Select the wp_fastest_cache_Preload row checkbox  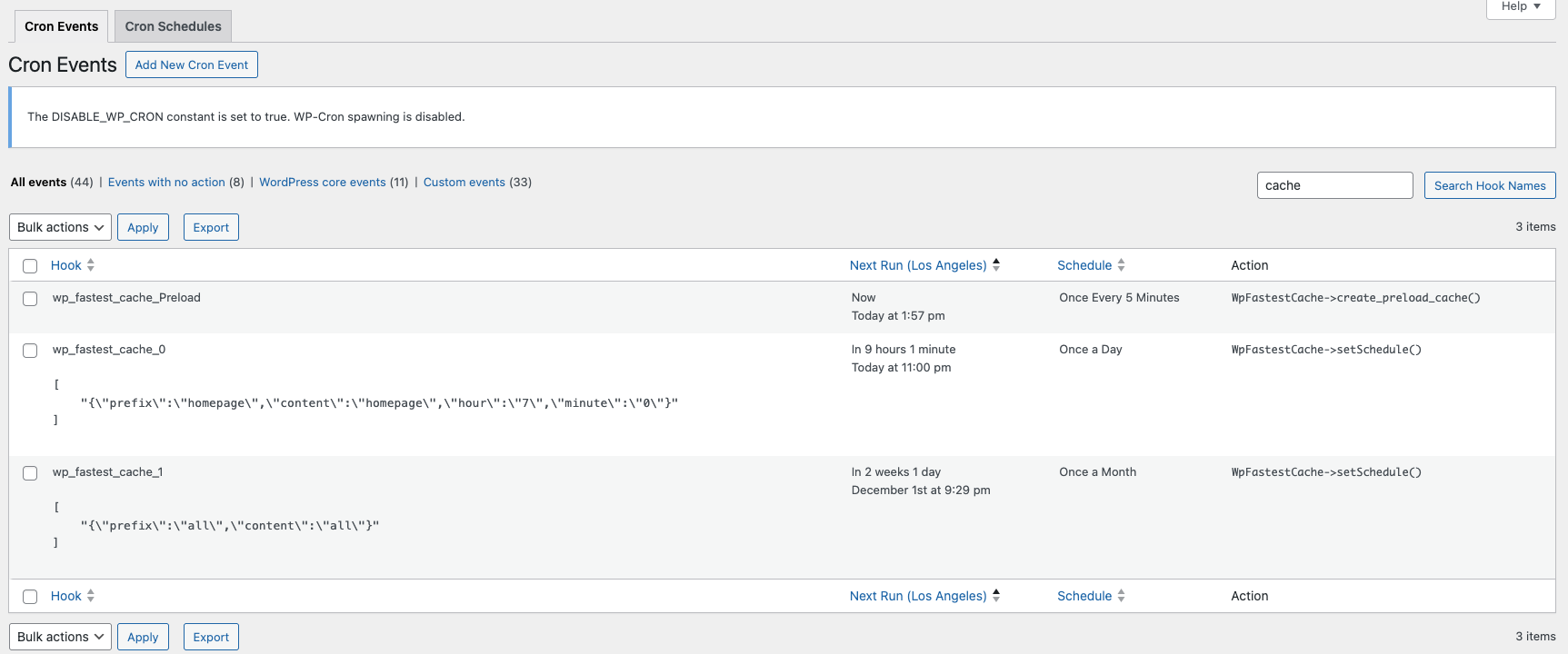(x=30, y=299)
